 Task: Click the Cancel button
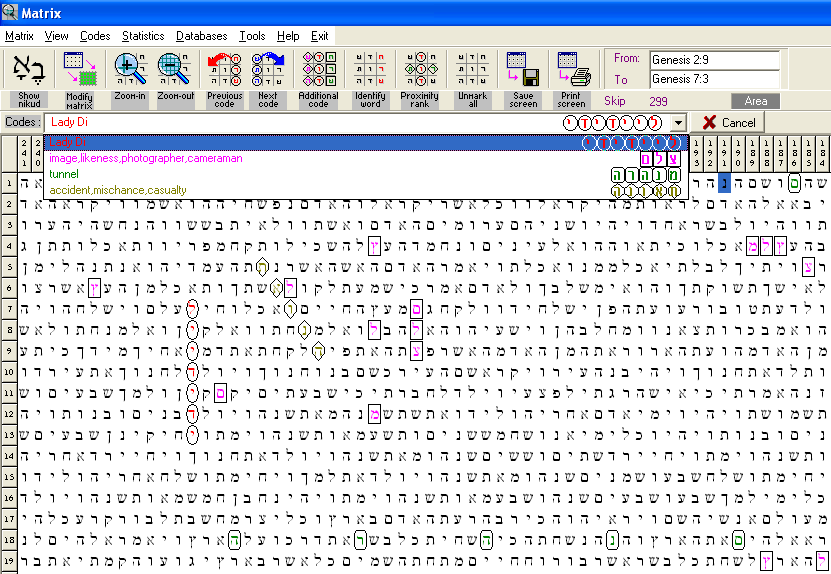tap(729, 122)
